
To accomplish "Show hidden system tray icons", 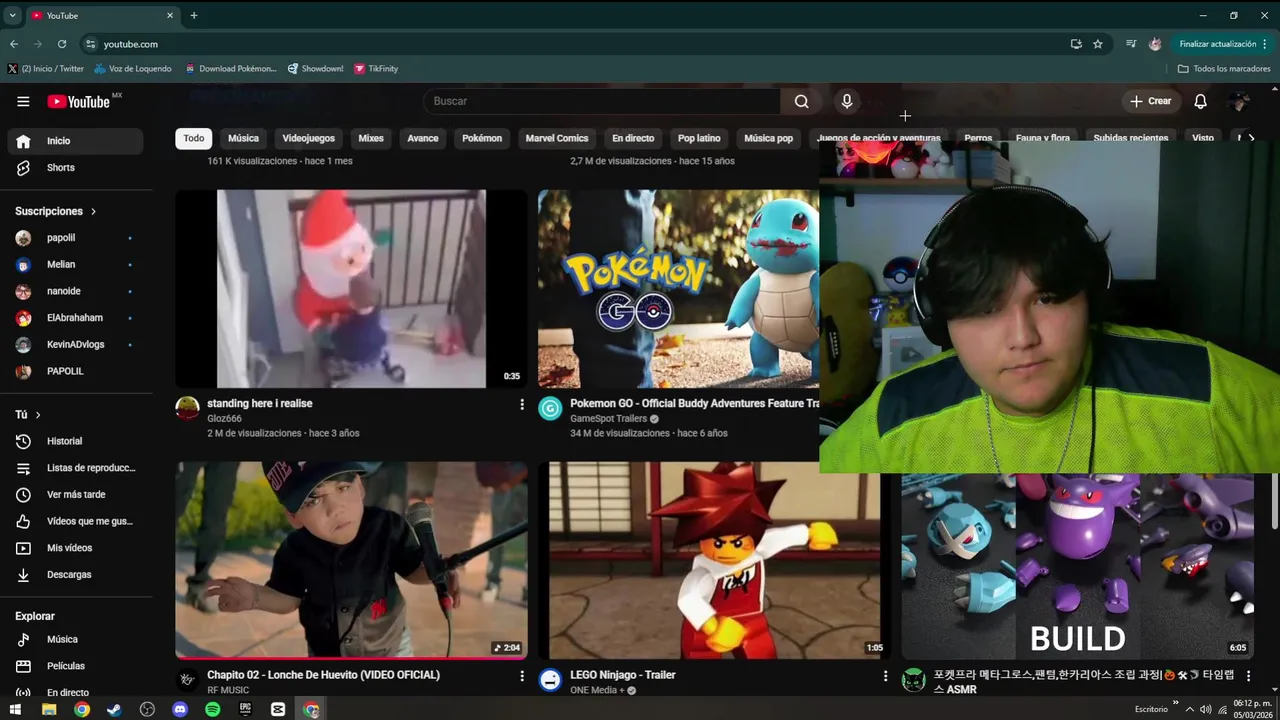I will click(1189, 709).
